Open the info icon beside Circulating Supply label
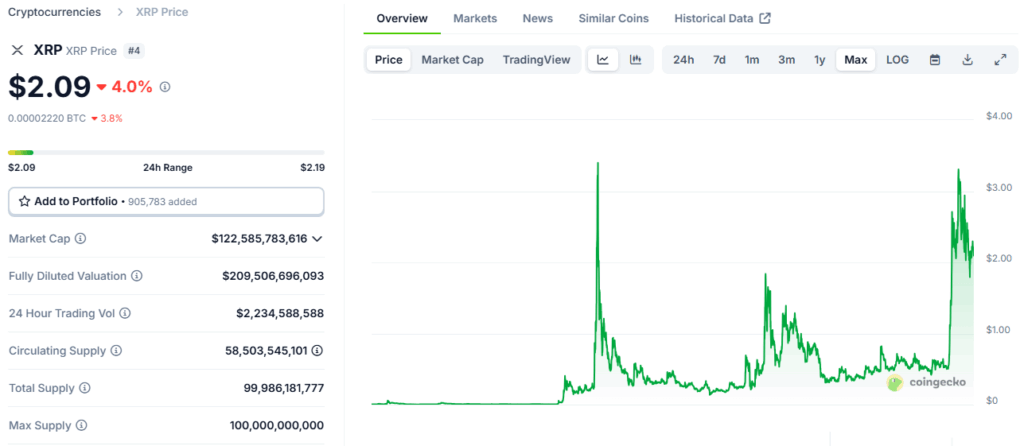1024x446 pixels. click(116, 351)
